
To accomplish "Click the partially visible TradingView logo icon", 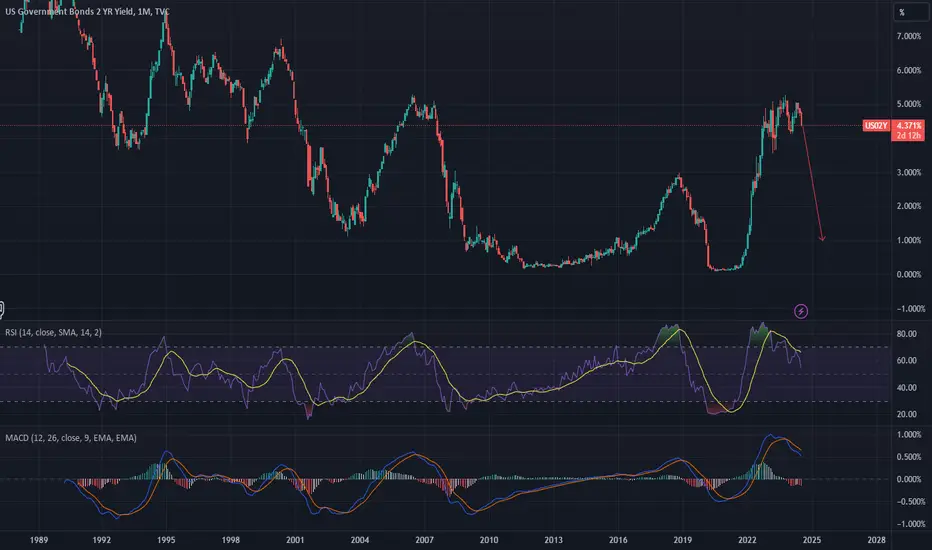I will pyautogui.click(x=2, y=310).
